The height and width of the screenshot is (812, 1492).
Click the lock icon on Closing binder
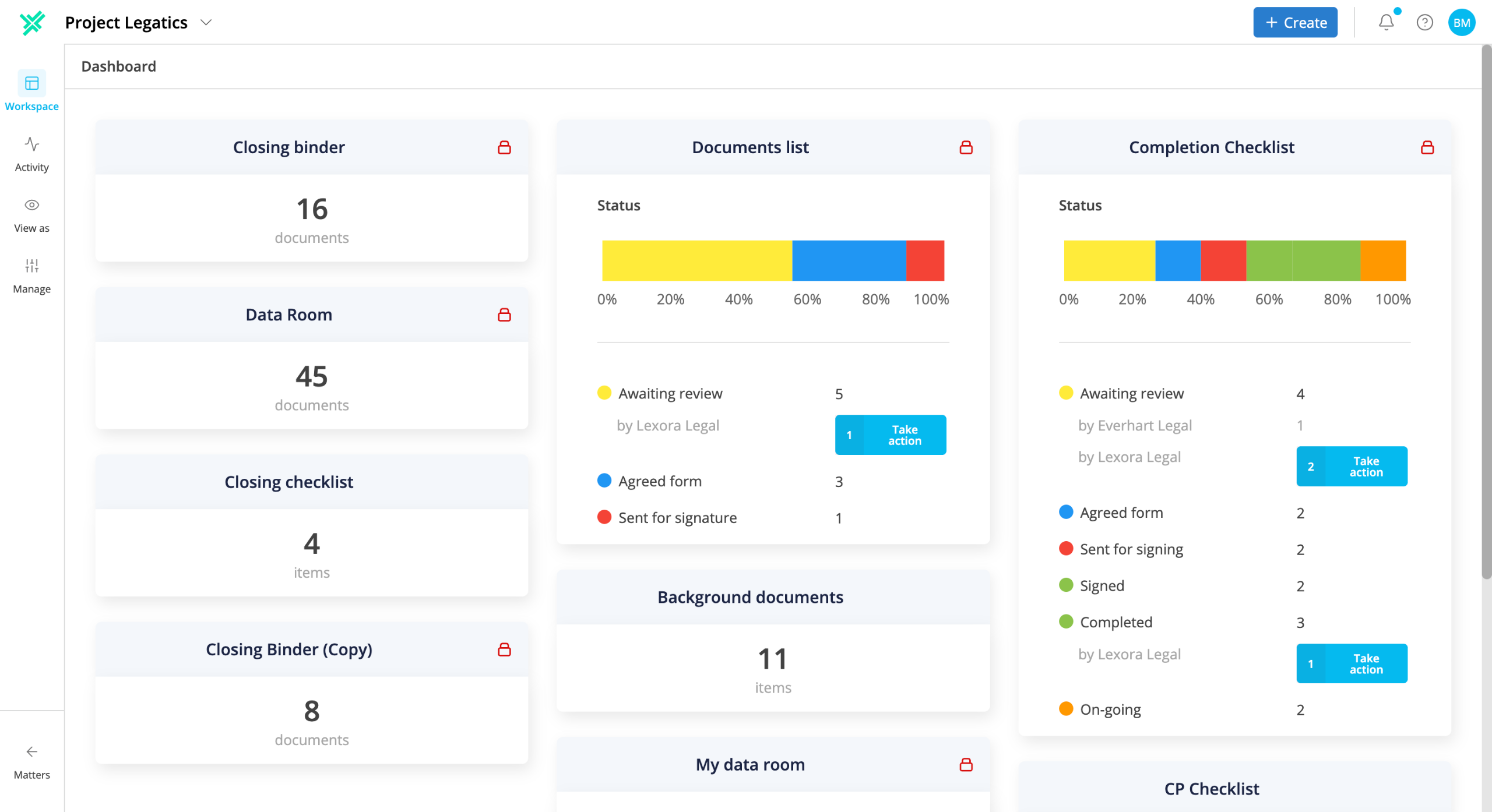(504, 147)
